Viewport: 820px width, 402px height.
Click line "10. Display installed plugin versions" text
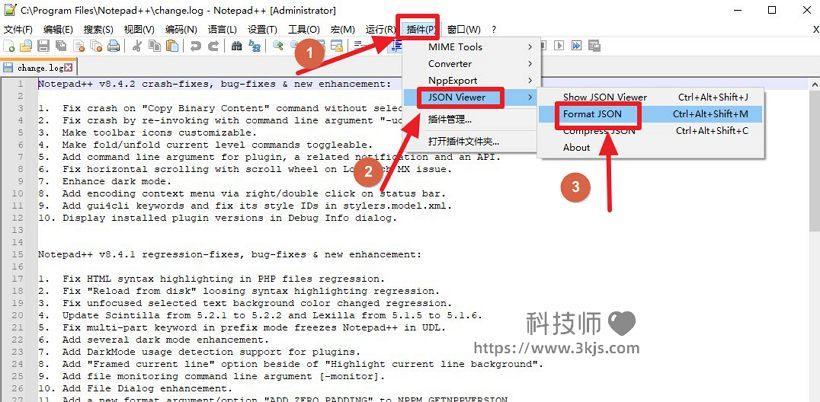(218, 218)
